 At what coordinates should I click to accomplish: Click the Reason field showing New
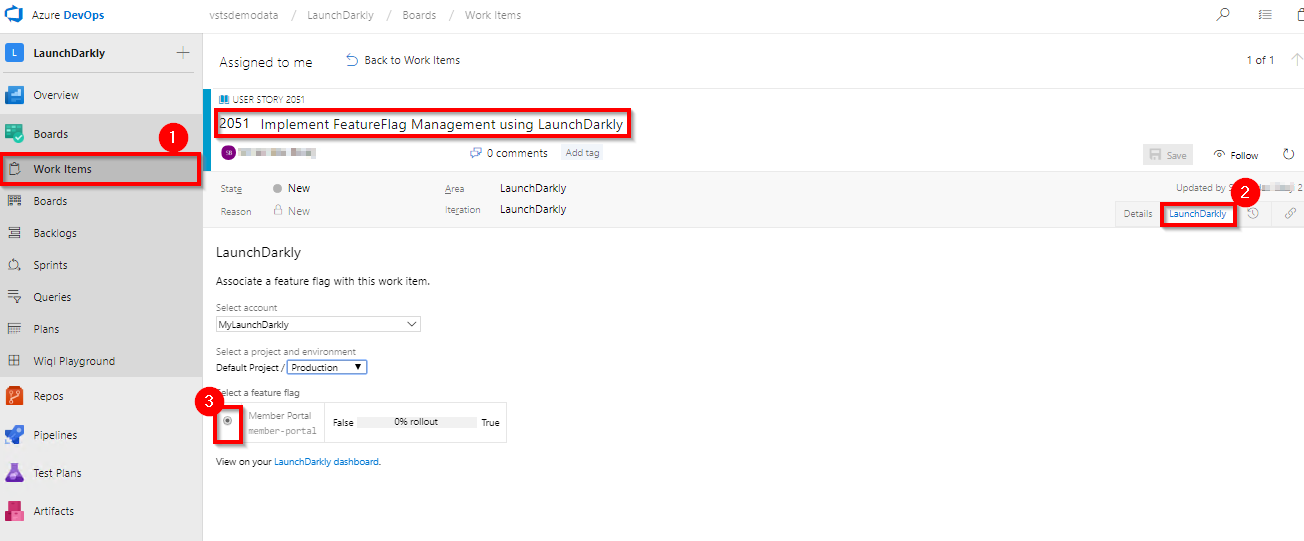[291, 211]
